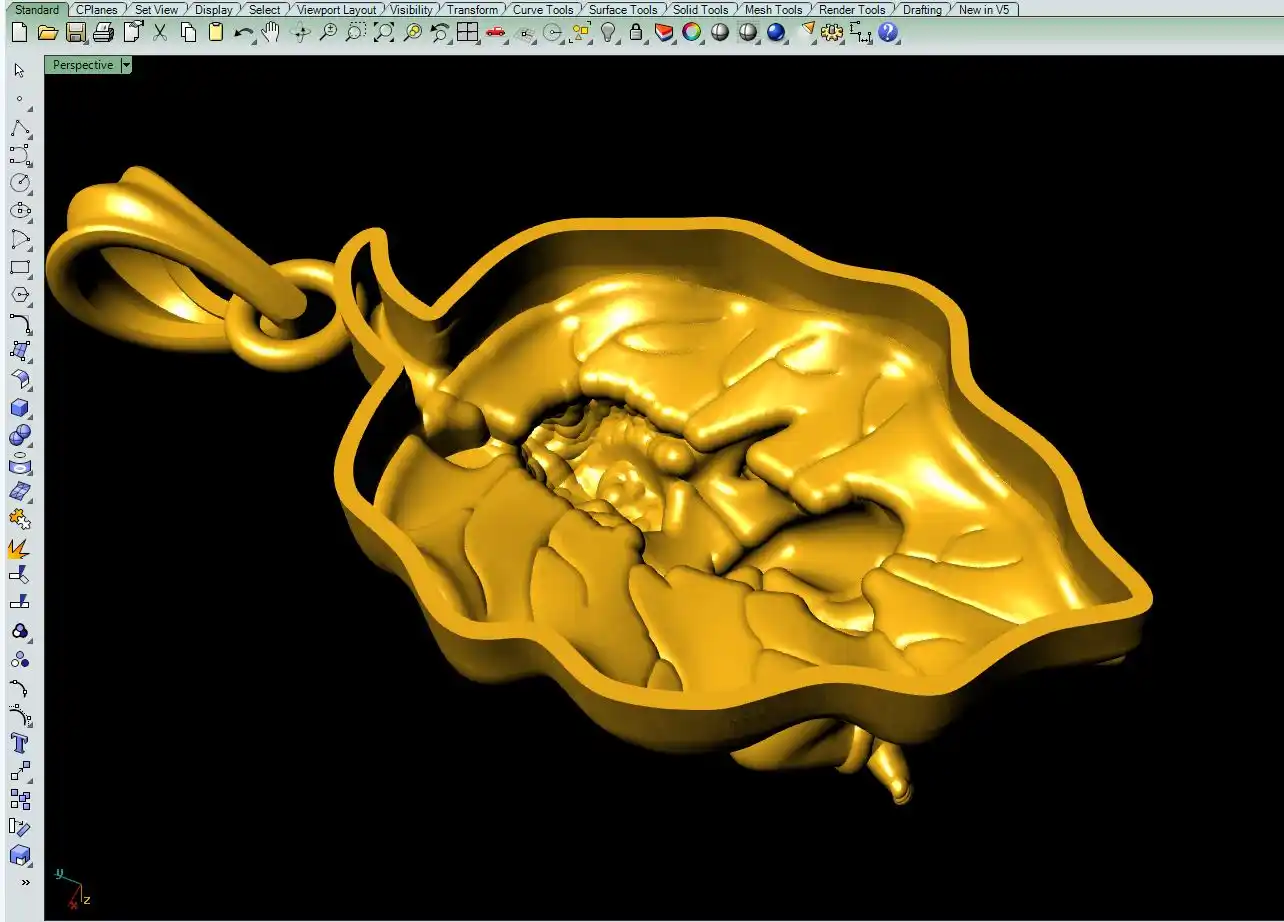The image size is (1284, 922).
Task: Click the Undo arrow icon
Action: (243, 33)
